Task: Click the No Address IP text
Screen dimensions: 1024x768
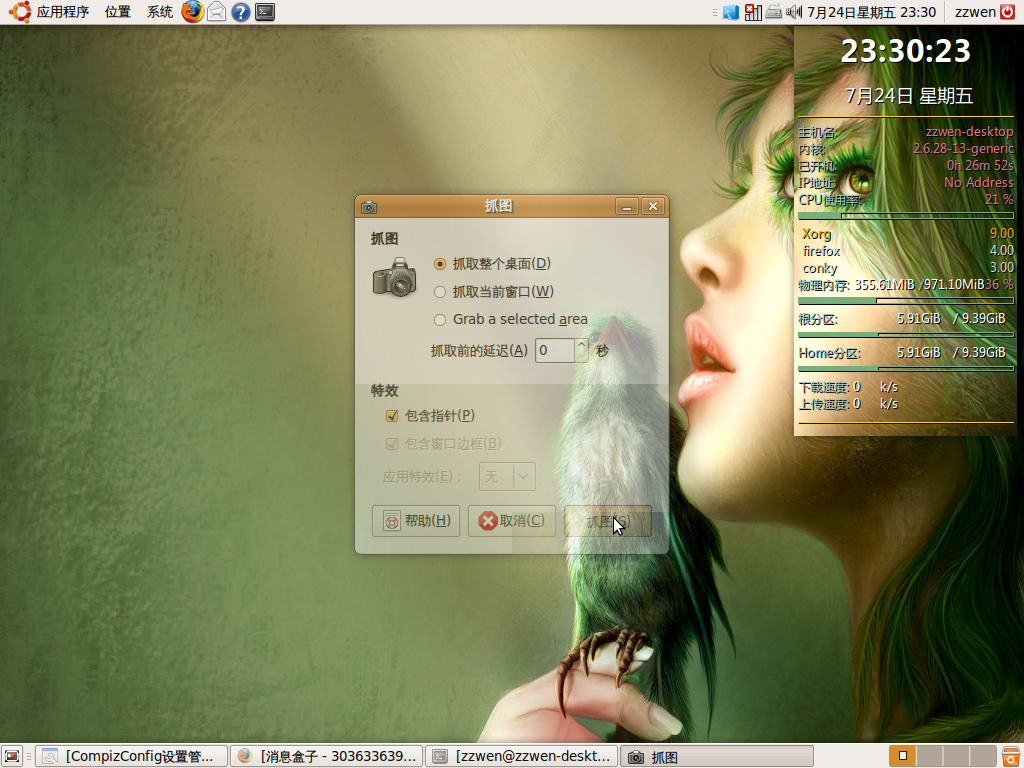Action: pyautogui.click(x=979, y=183)
